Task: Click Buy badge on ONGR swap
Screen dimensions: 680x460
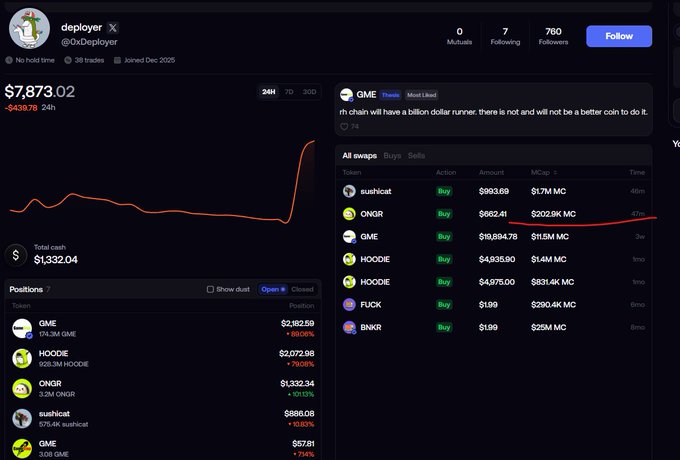Action: (x=444, y=214)
